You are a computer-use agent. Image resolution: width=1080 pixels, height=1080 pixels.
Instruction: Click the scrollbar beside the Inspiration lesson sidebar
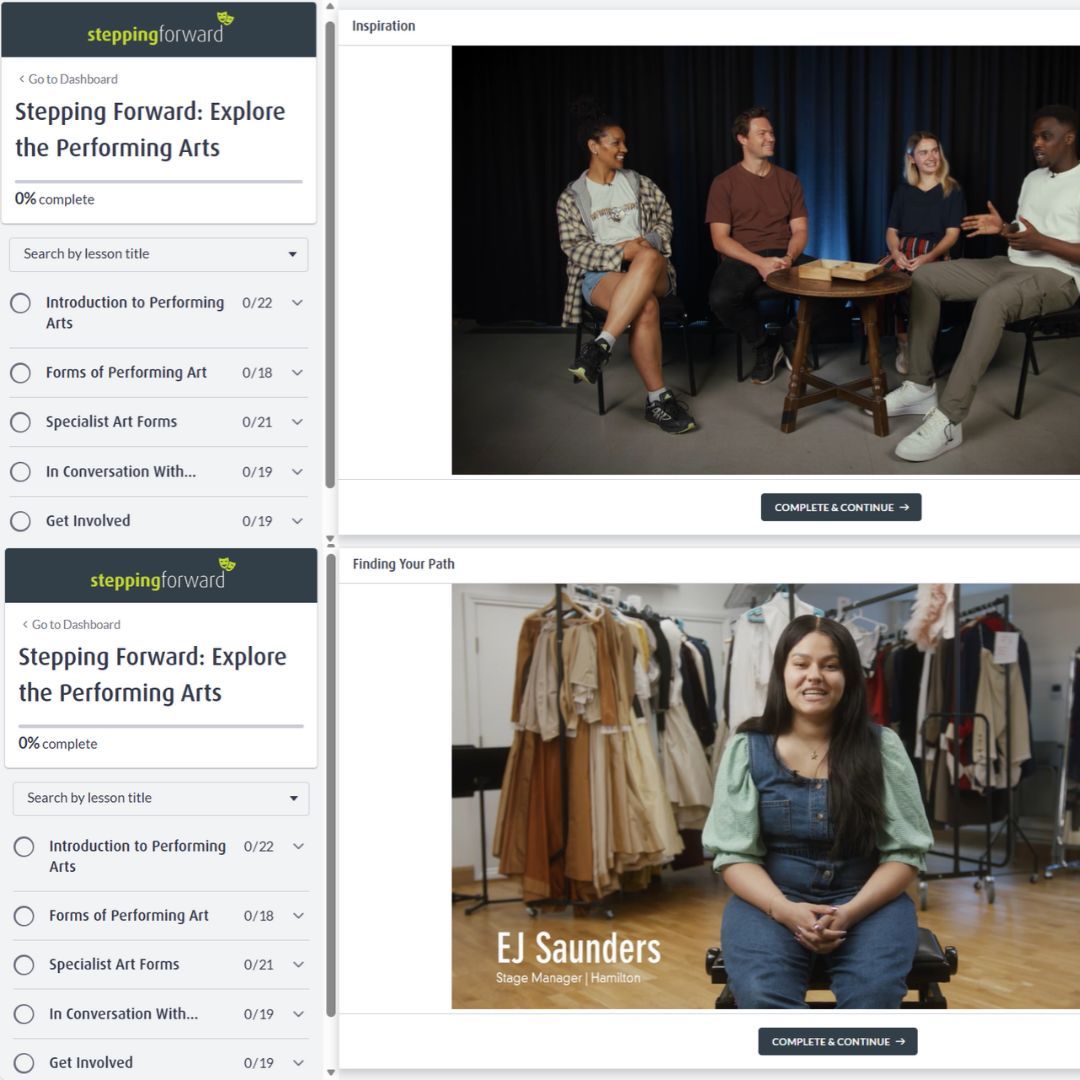330,255
